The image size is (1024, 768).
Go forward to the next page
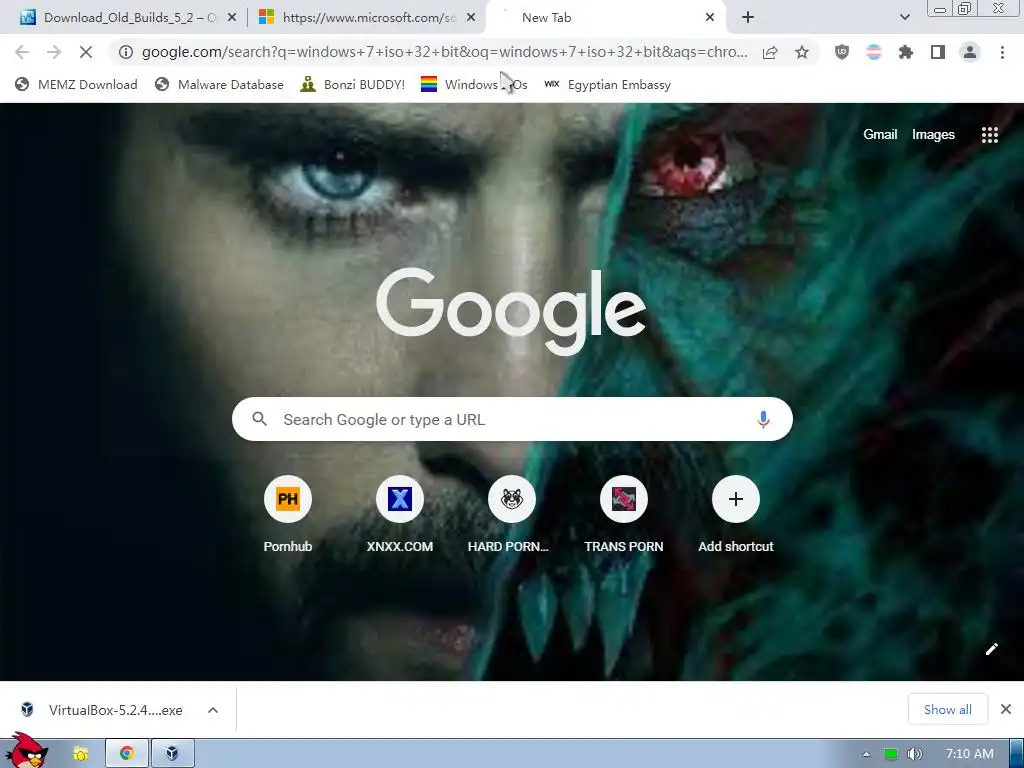[x=54, y=52]
